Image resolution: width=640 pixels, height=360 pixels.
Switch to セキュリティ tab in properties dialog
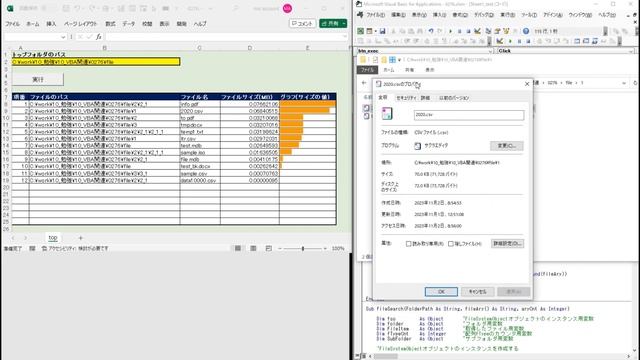point(406,98)
